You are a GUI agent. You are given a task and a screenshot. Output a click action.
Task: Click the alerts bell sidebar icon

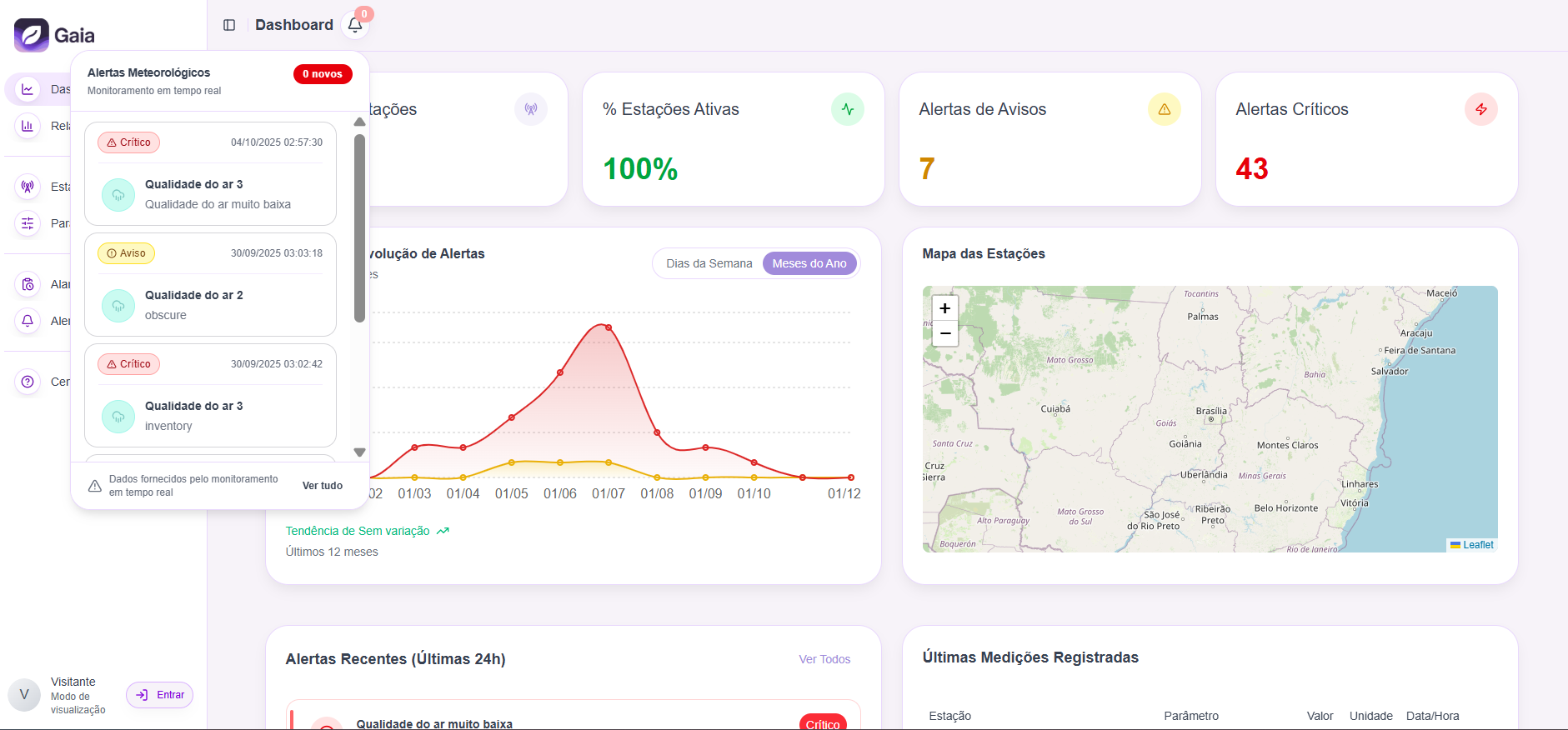click(28, 321)
